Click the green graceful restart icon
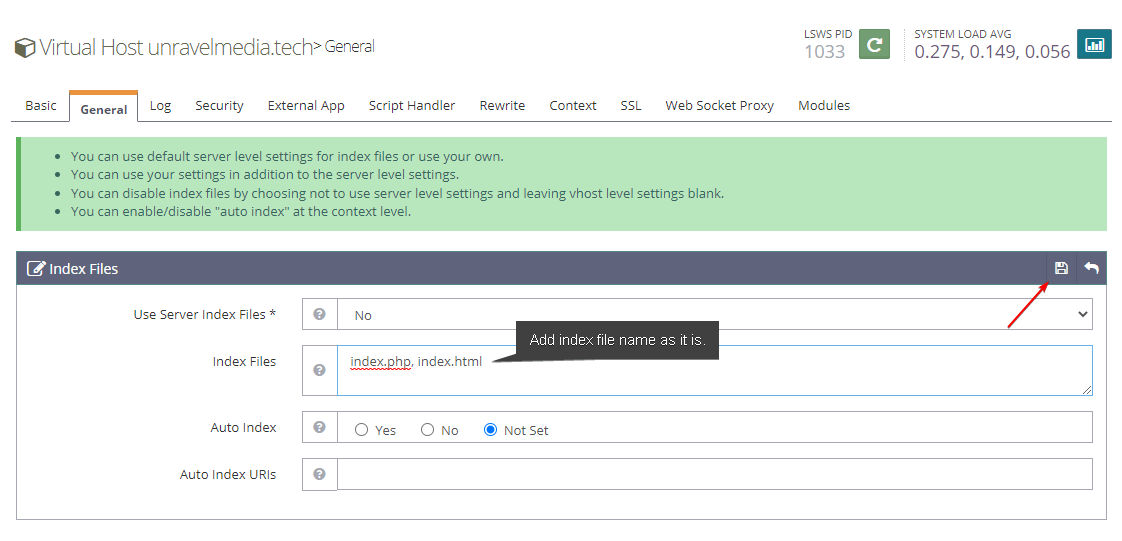This screenshot has width=1122, height=541. tap(874, 44)
